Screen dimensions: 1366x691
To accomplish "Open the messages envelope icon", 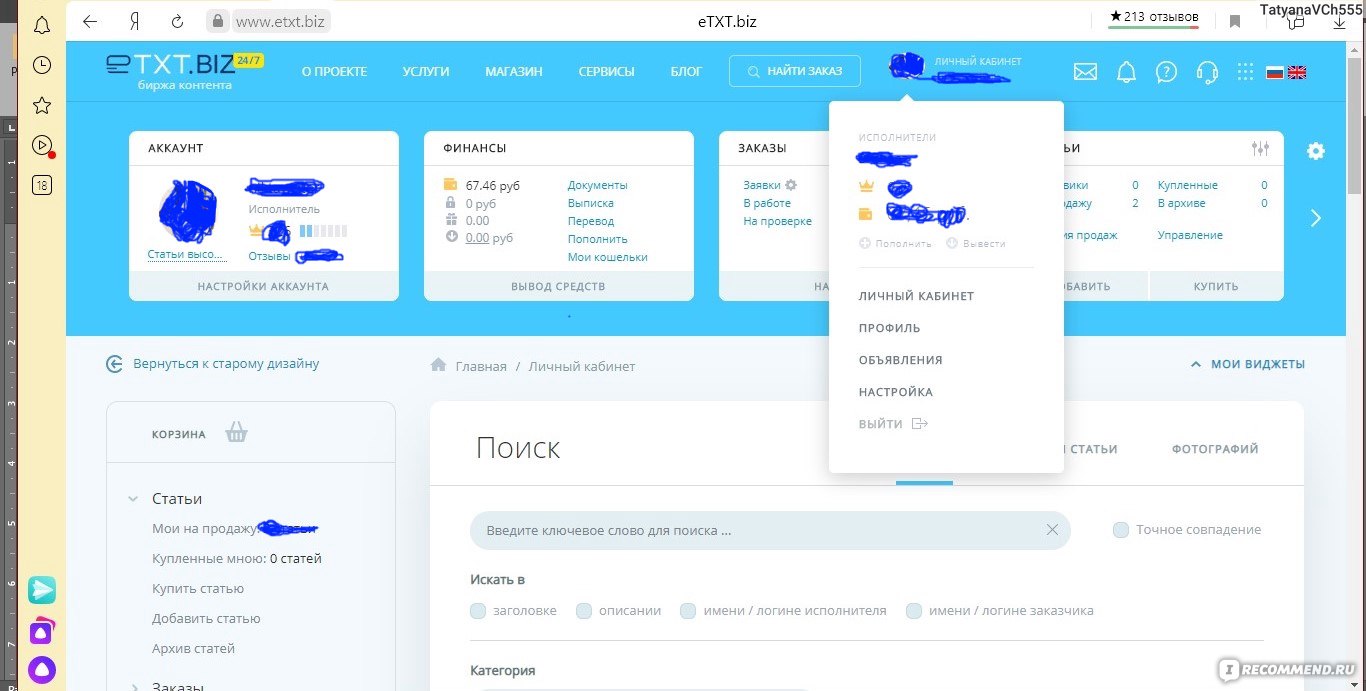I will pos(1085,72).
